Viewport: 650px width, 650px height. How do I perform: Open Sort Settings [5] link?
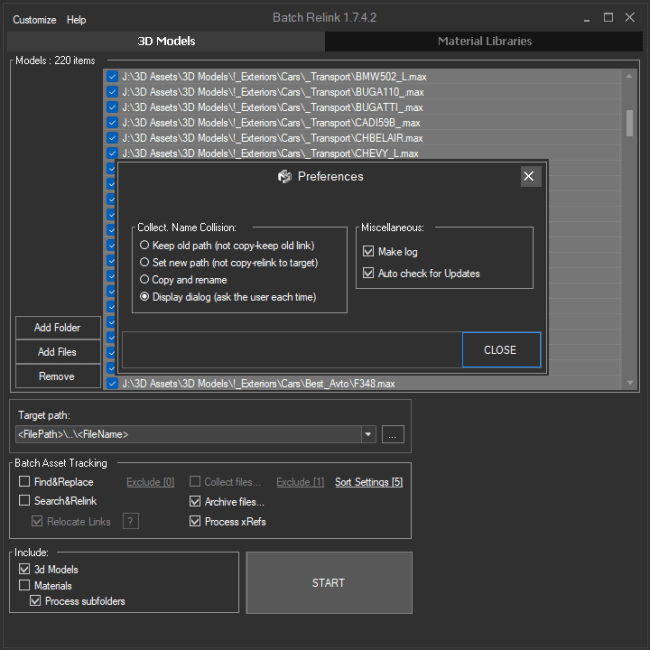pos(369,482)
